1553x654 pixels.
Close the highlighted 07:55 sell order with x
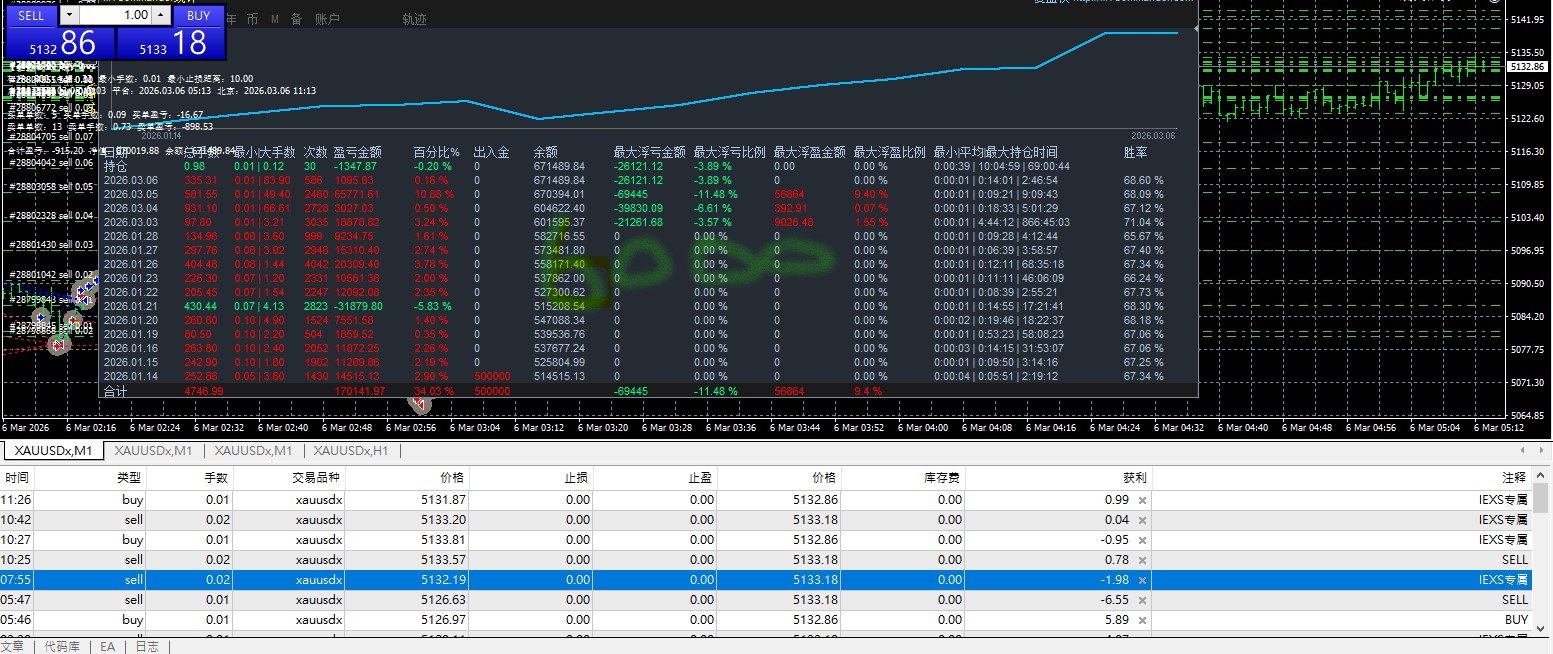pyautogui.click(x=1142, y=580)
